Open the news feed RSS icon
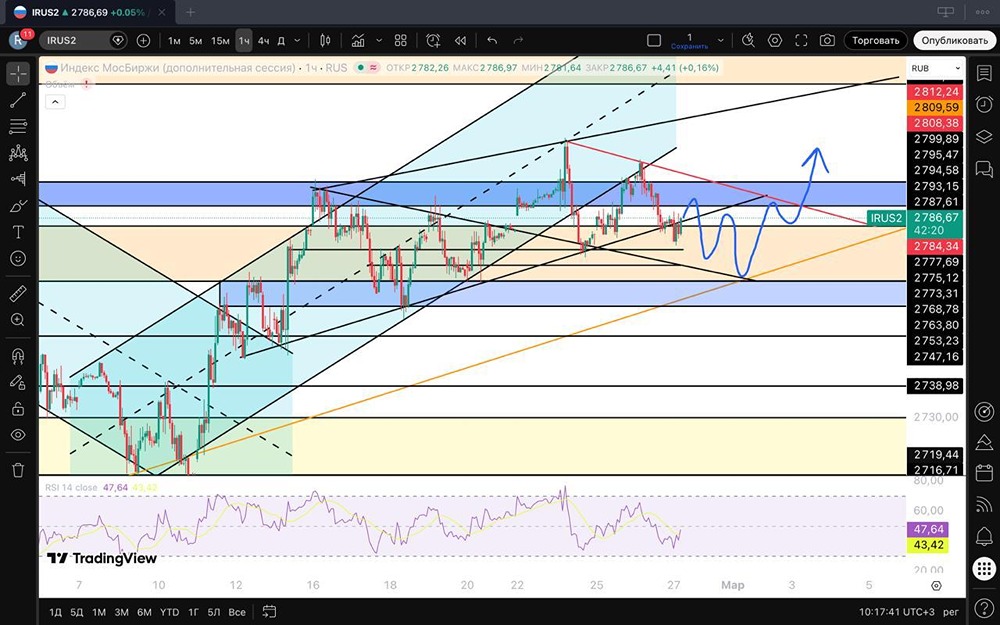 (x=984, y=504)
